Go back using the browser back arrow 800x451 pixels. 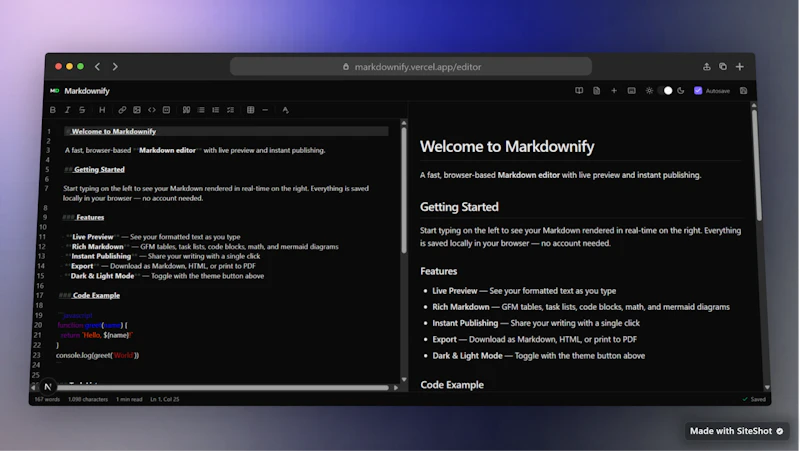coord(97,66)
